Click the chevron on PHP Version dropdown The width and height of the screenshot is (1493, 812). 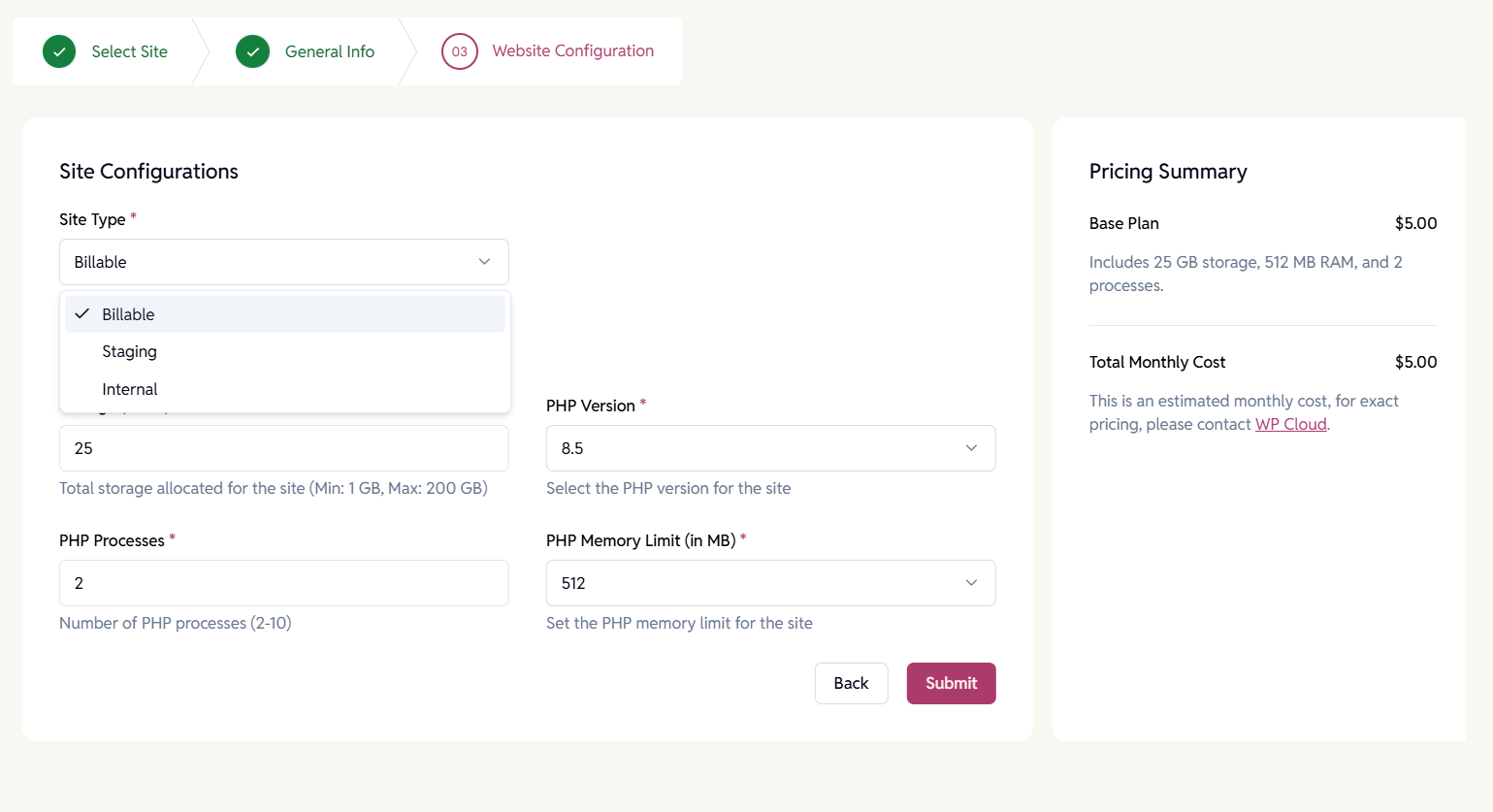[x=971, y=447]
